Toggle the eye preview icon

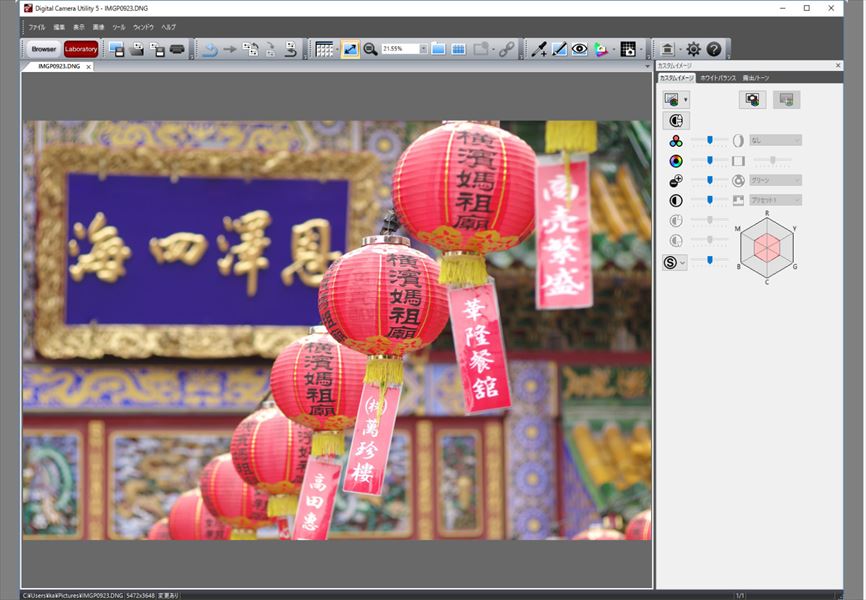pyautogui.click(x=579, y=49)
